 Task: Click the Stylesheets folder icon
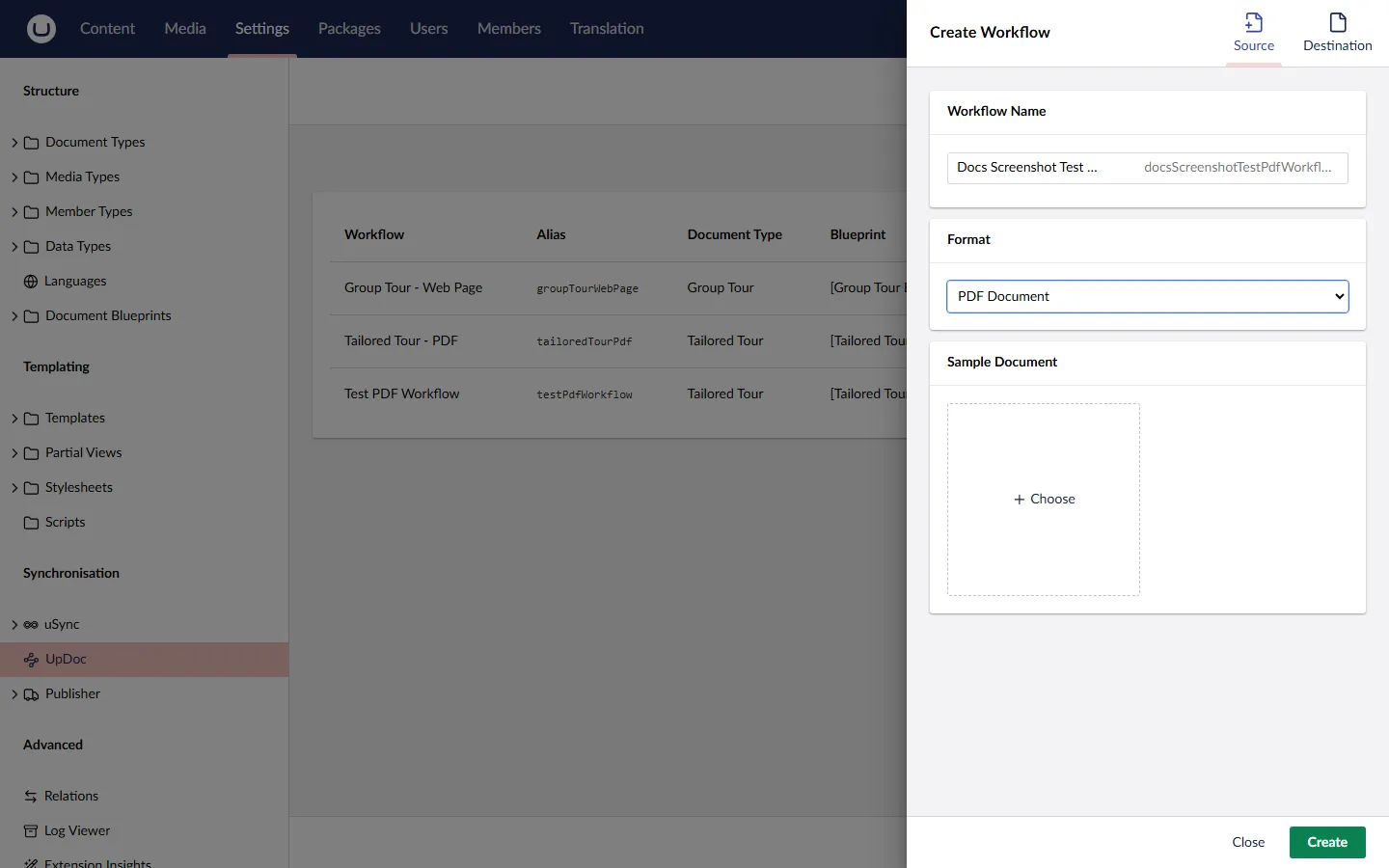31,488
